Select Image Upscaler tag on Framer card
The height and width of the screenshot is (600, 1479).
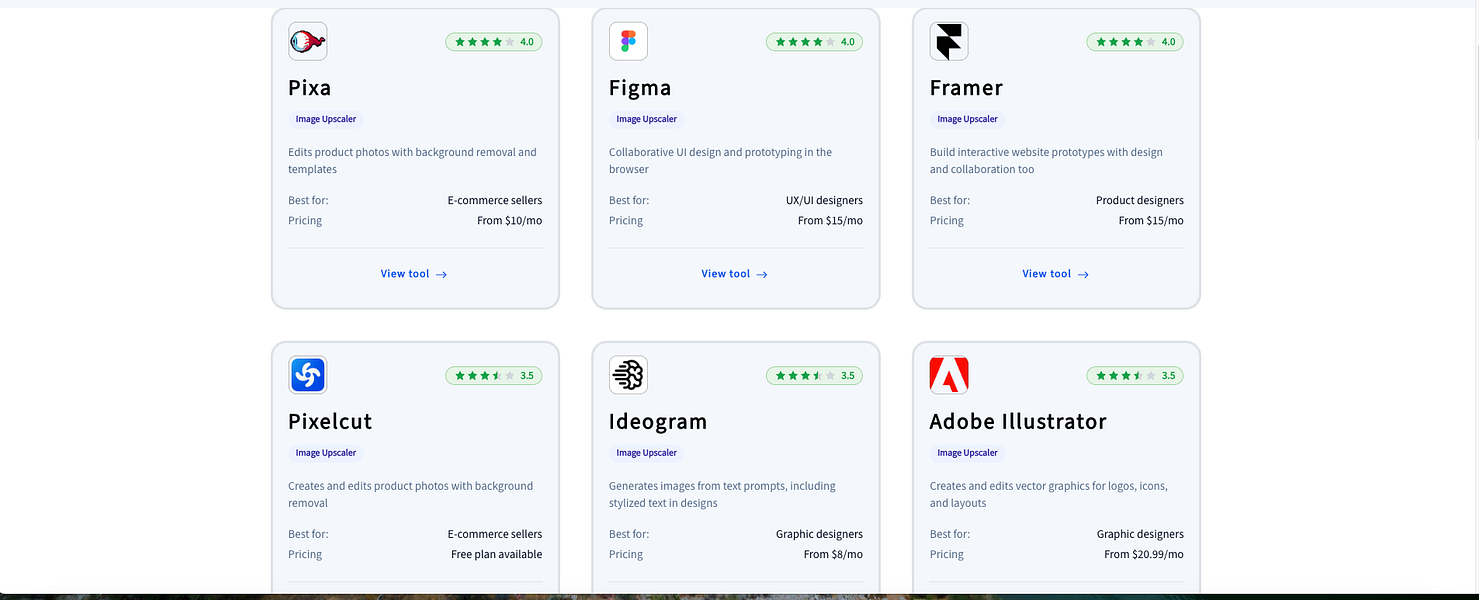click(x=967, y=119)
